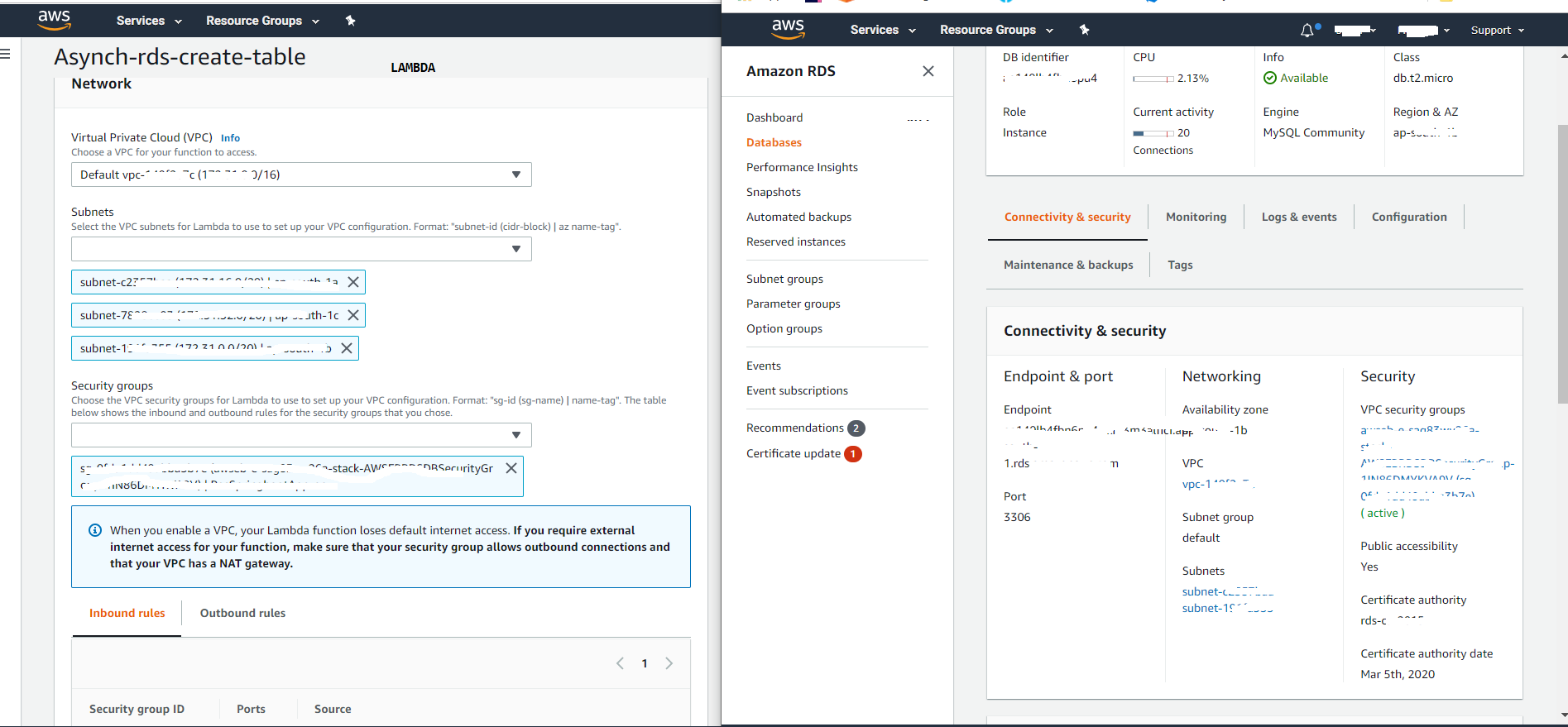
Task: Go to next page of inbound rules
Action: pyautogui.click(x=669, y=663)
